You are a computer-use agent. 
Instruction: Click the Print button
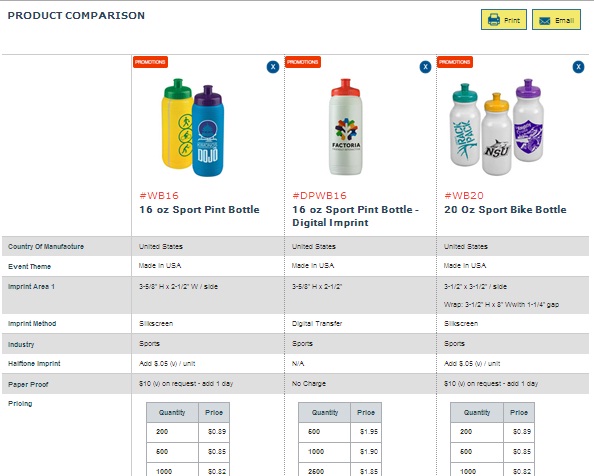pos(503,19)
